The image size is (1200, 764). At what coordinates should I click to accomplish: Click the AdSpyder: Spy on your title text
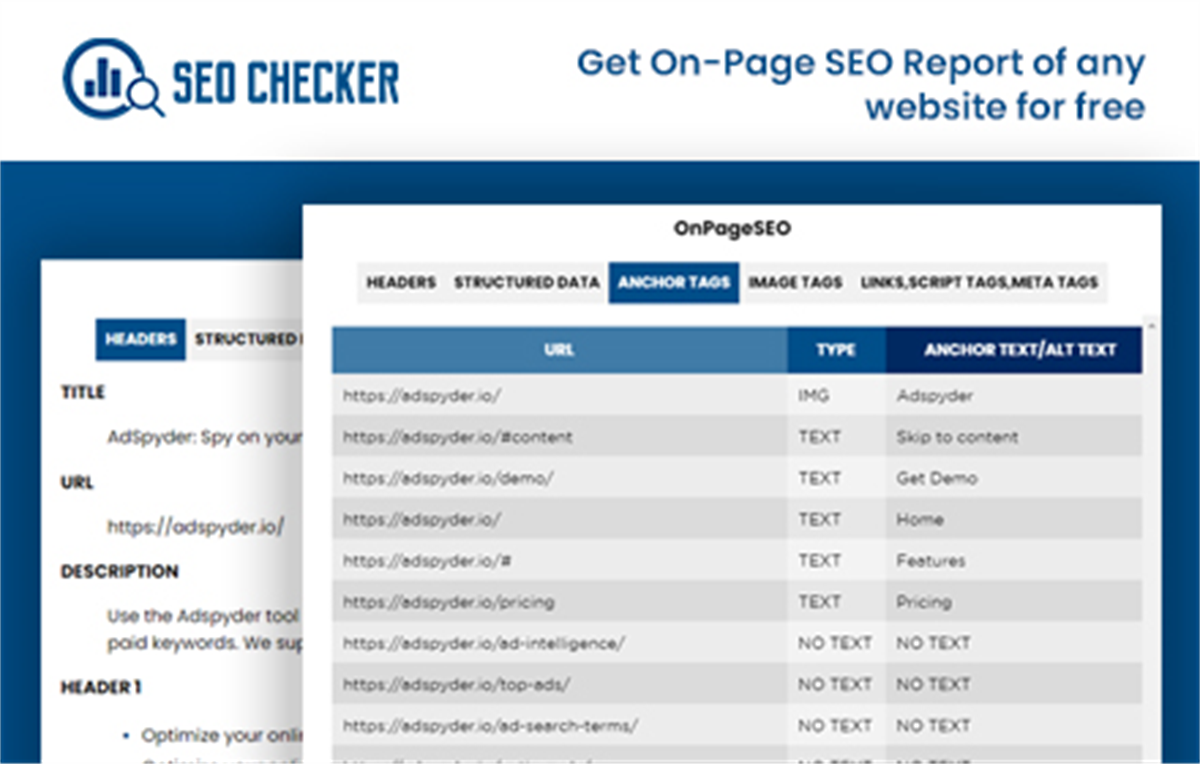tap(205, 437)
